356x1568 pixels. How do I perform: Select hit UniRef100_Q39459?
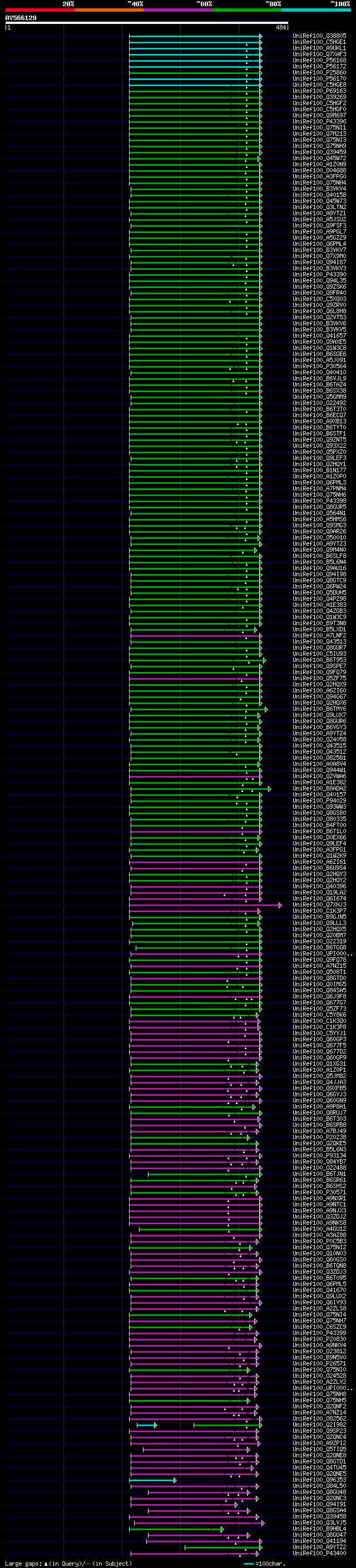pyautogui.click(x=319, y=152)
